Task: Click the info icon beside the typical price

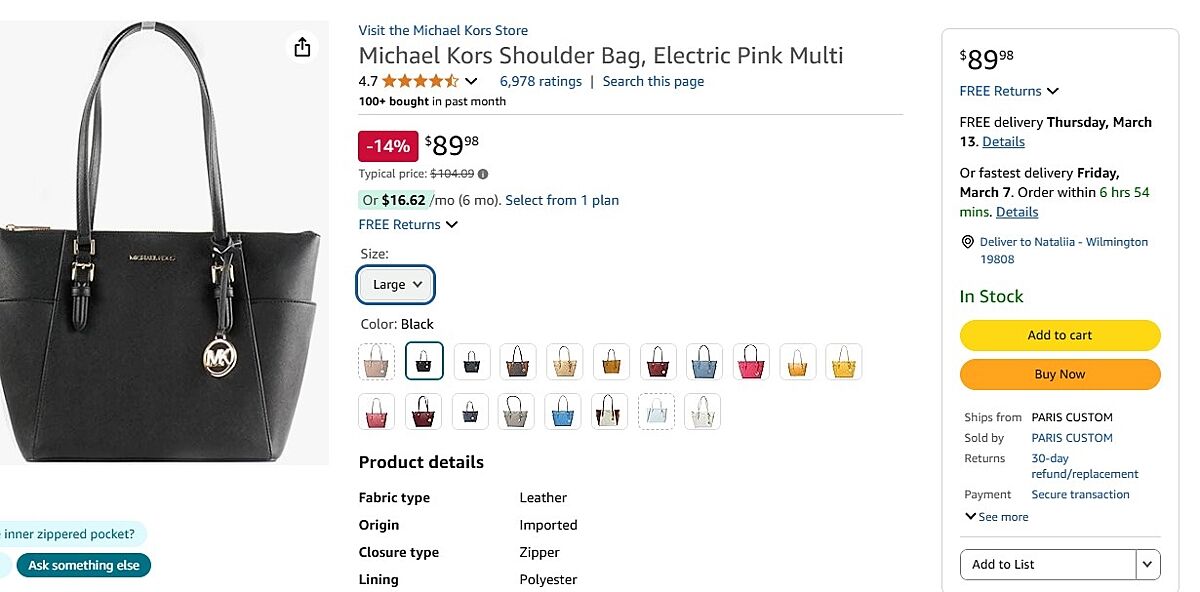Action: (483, 174)
